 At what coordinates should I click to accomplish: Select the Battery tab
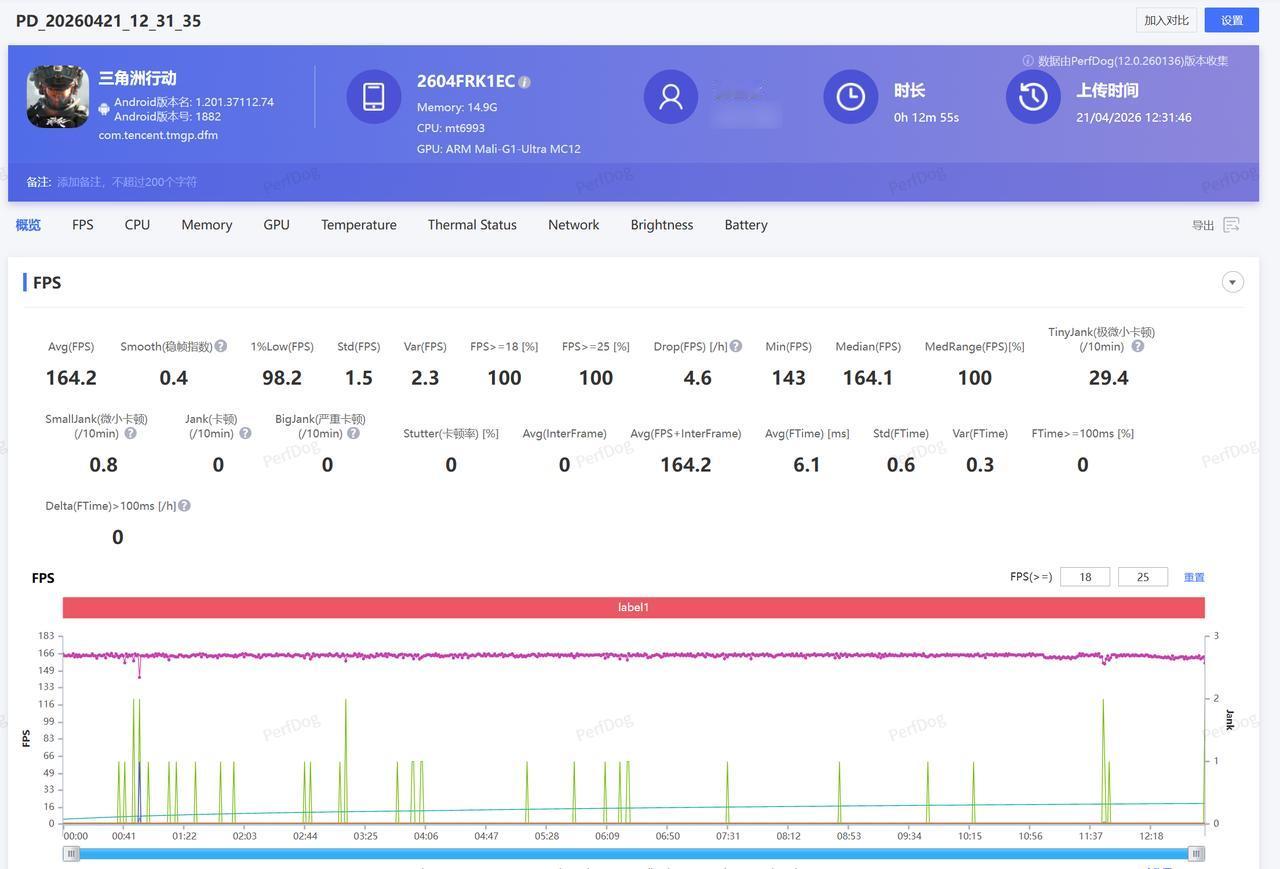coord(746,225)
